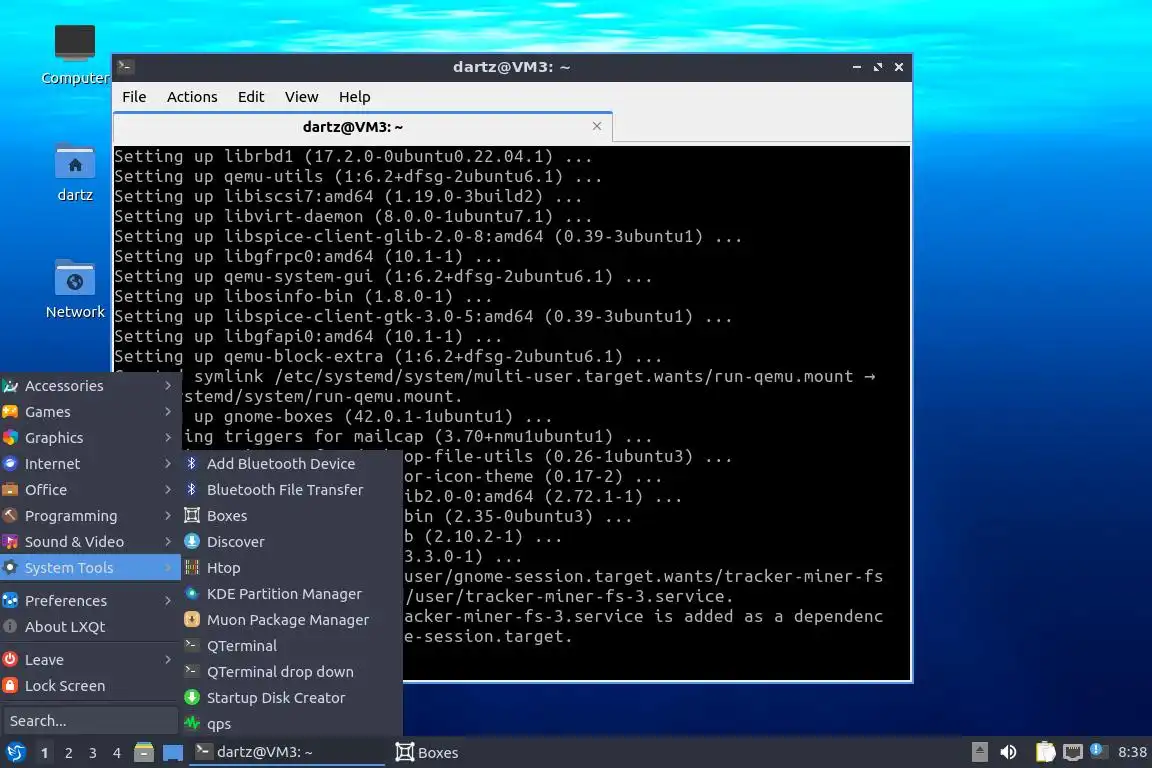
Task: Launch KDE Partition Manager from submenu
Action: pos(292,593)
